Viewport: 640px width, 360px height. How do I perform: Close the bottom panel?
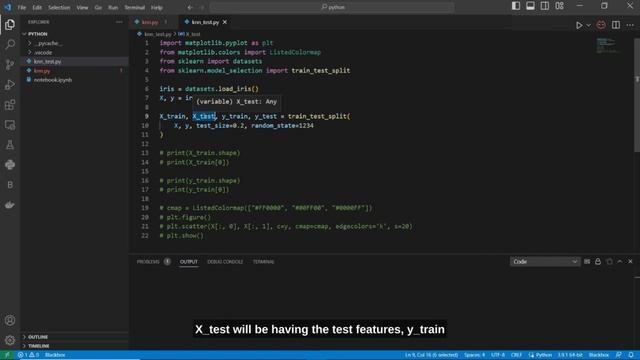[x=630, y=262]
